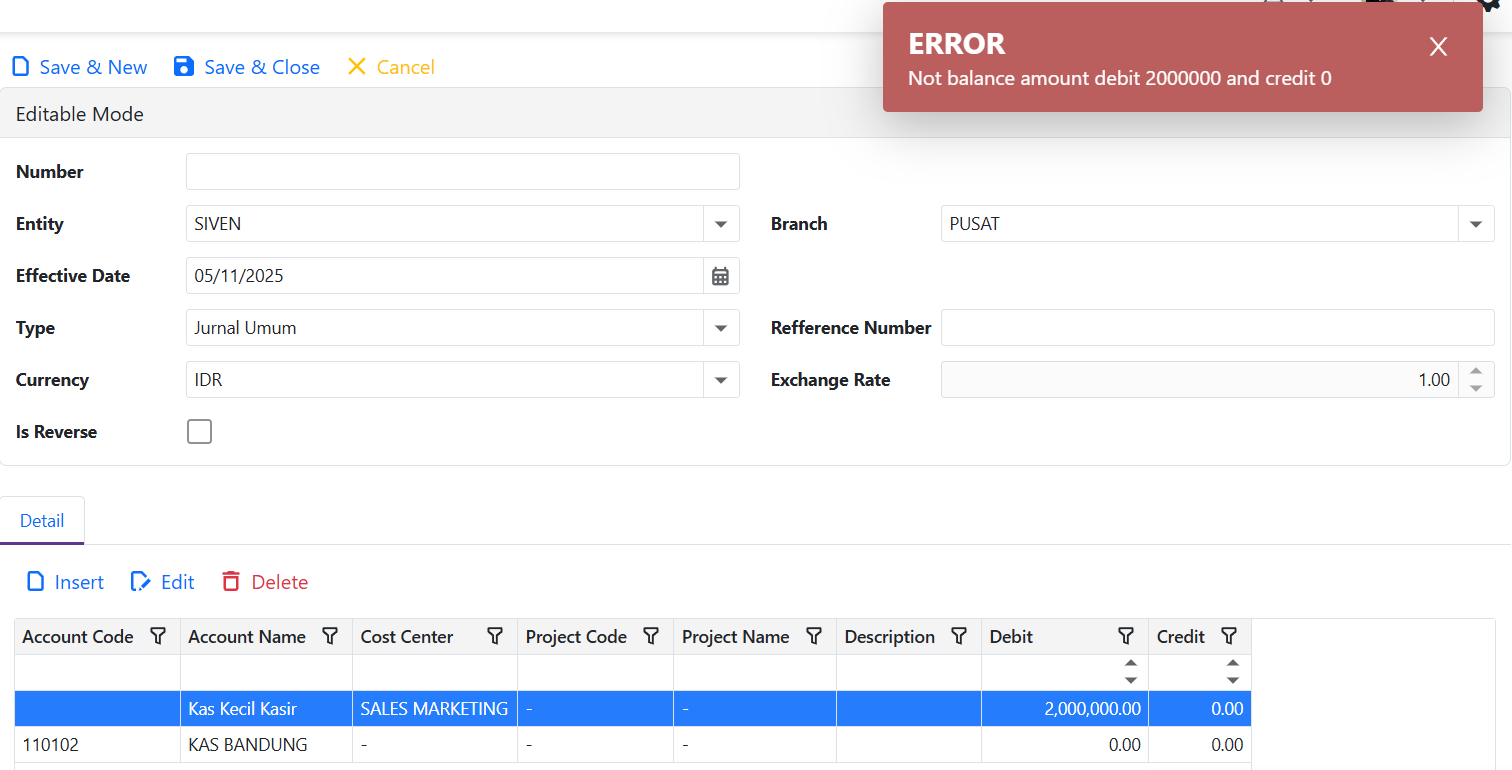Viewport: 1512px width, 770px height.
Task: Filter the Account Code column
Action: click(158, 637)
